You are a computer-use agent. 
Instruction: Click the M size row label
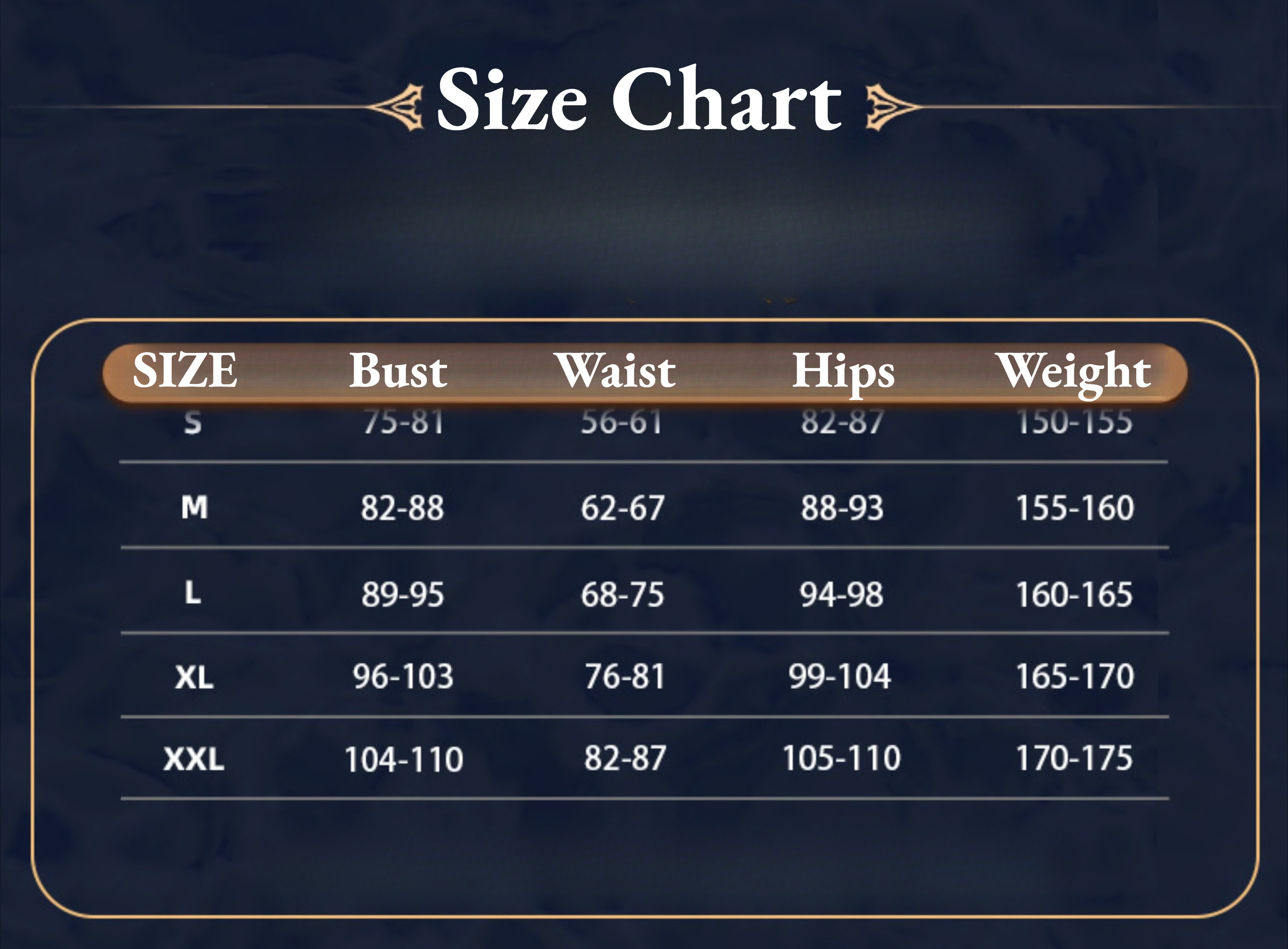(194, 507)
